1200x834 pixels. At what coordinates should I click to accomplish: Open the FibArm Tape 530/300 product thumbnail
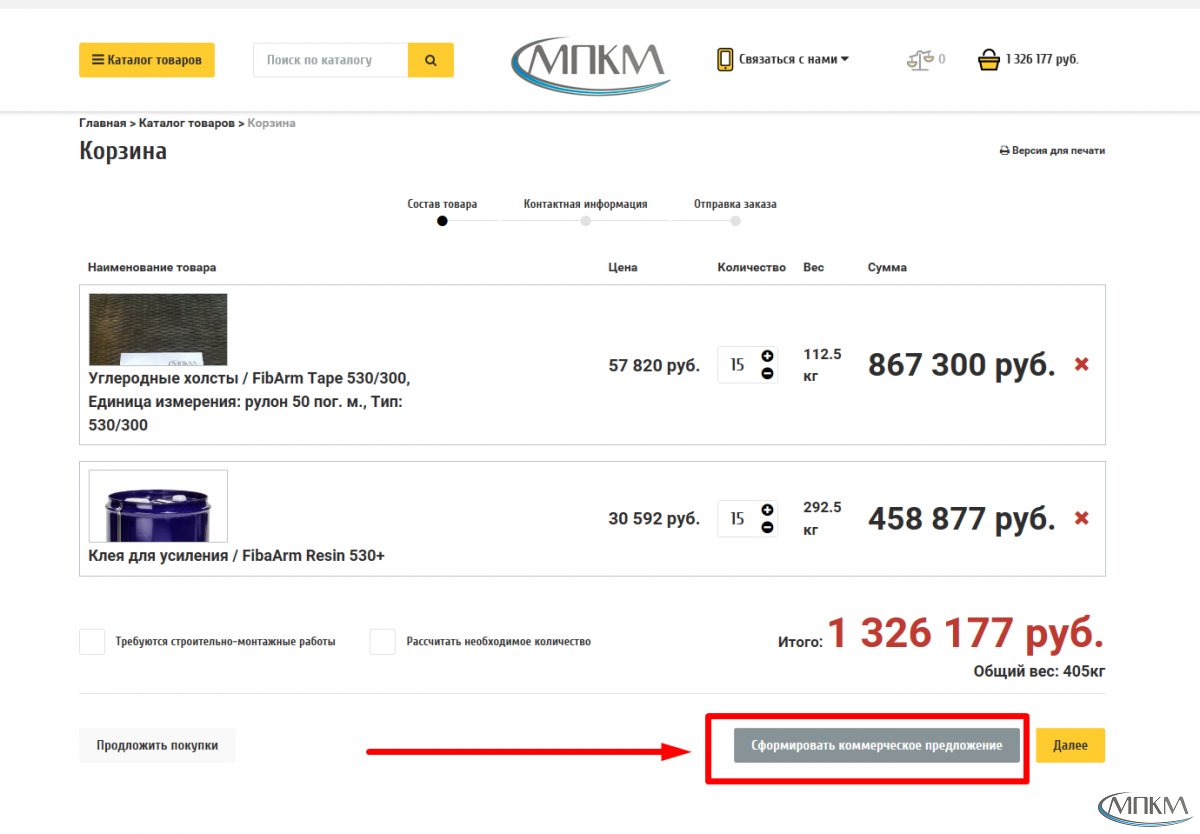(x=158, y=329)
